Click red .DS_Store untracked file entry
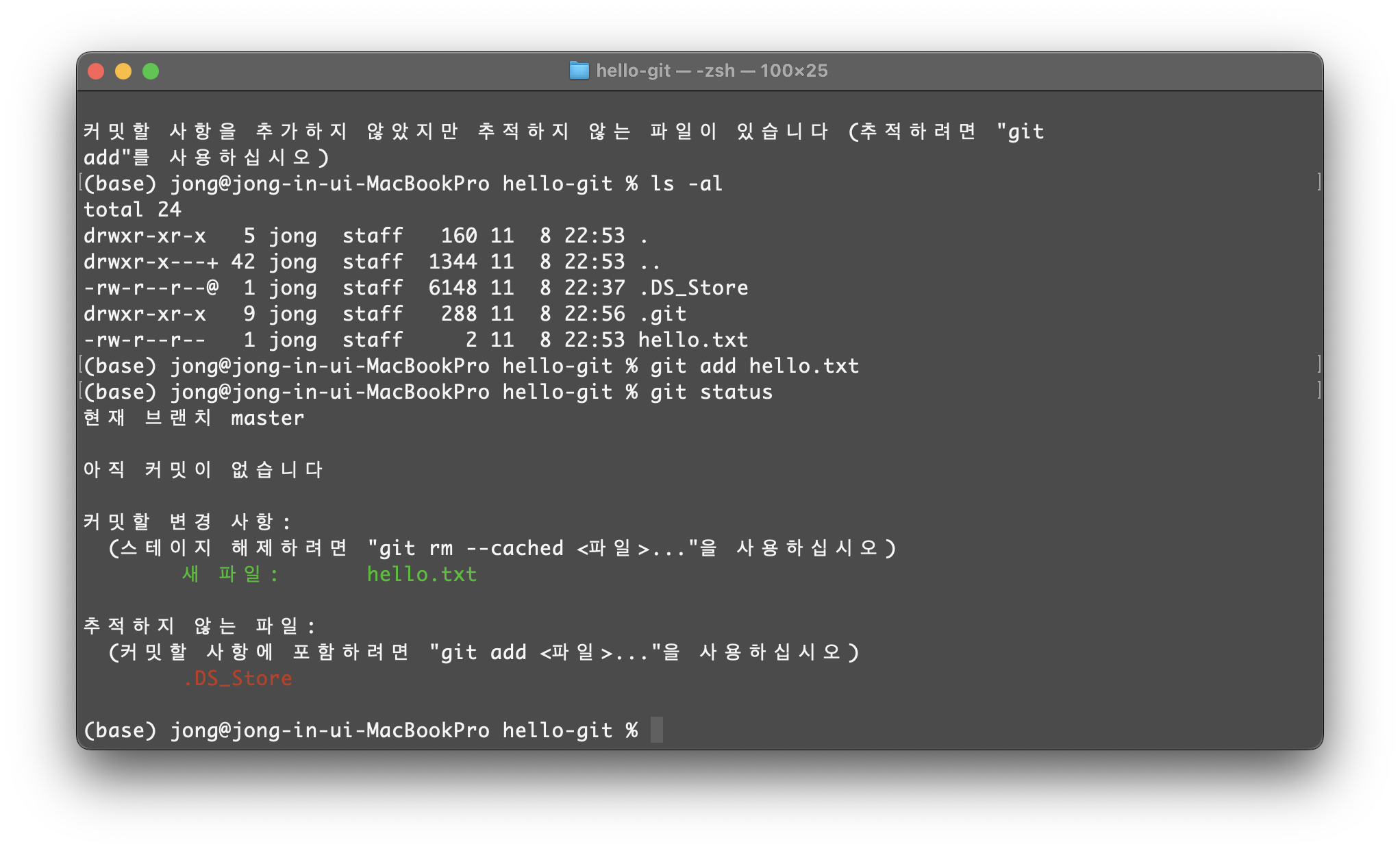The image size is (1400, 851). (238, 678)
